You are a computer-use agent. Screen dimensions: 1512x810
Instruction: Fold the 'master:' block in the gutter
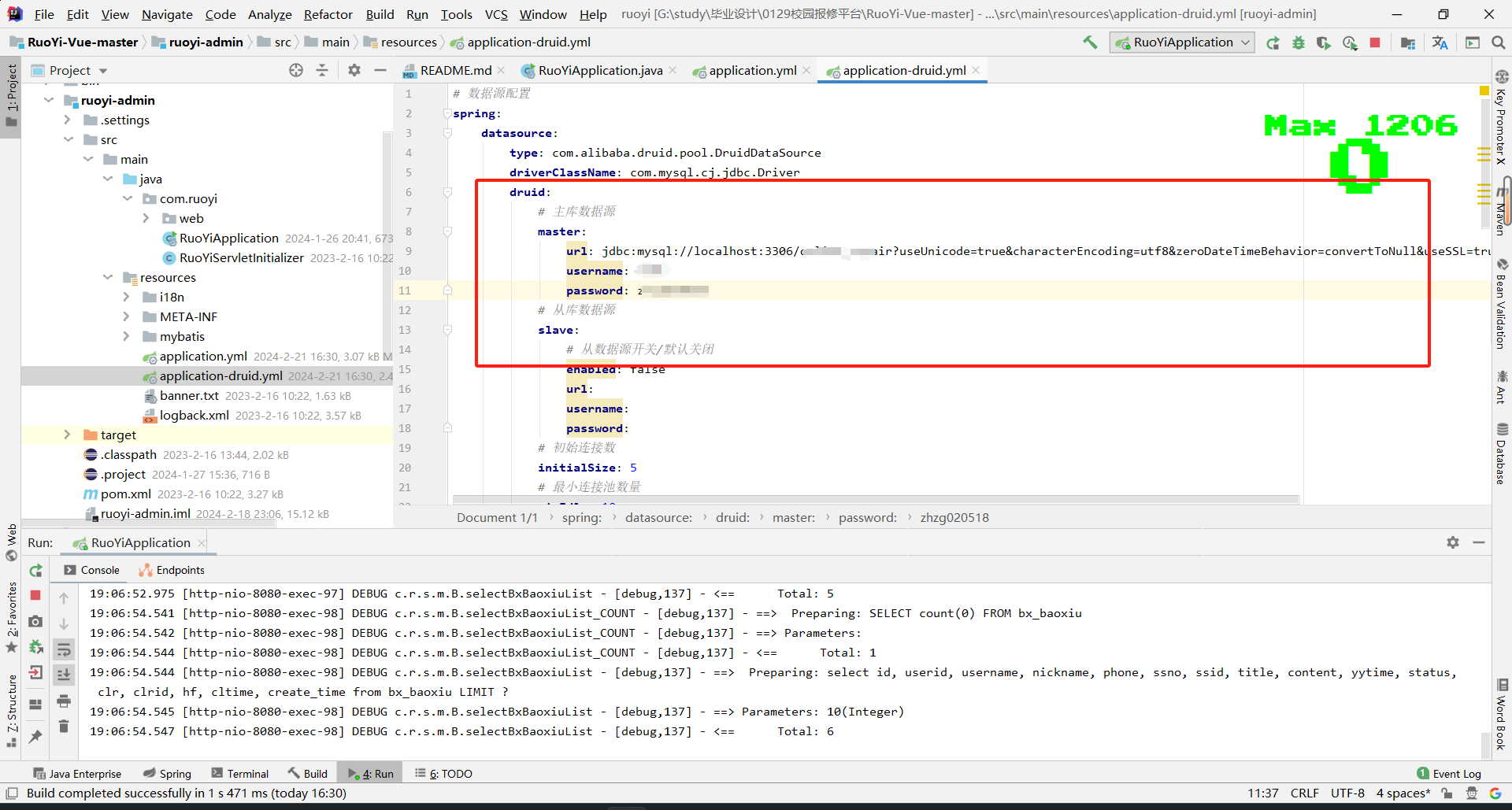(x=447, y=231)
